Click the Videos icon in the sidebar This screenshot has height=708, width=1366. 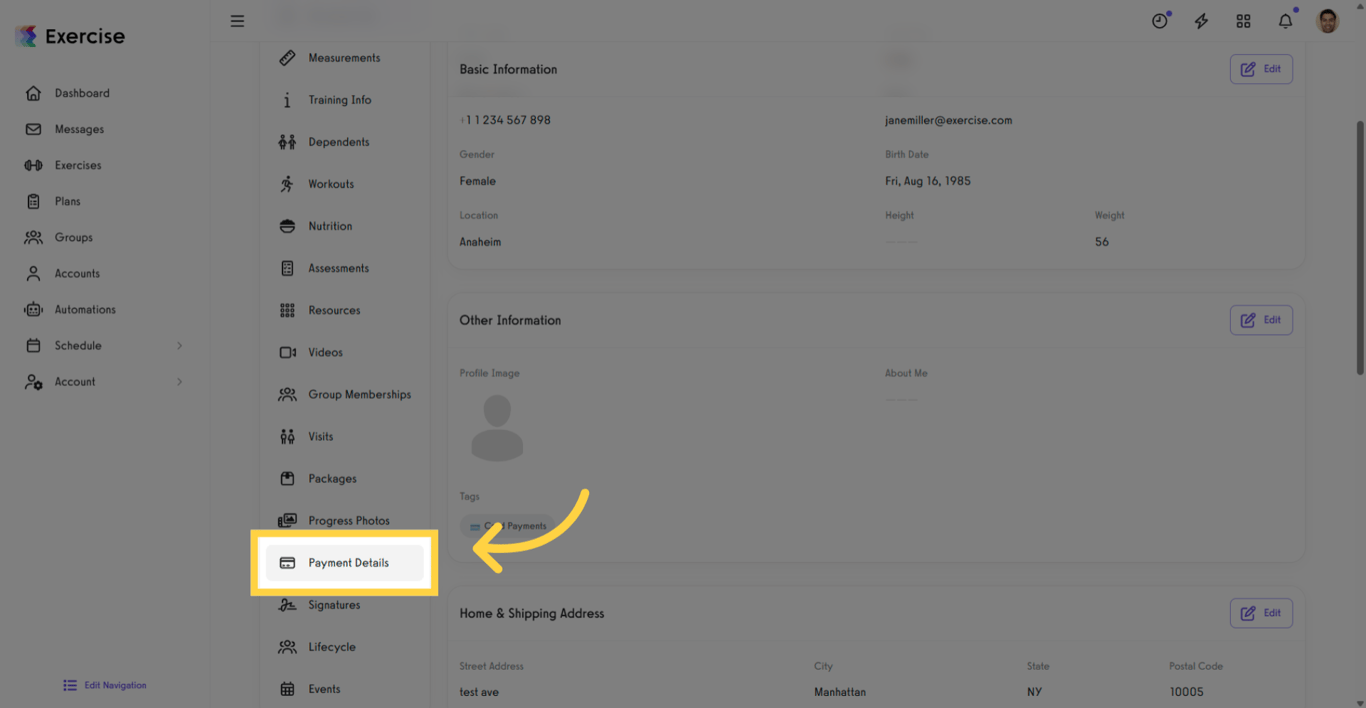point(288,352)
